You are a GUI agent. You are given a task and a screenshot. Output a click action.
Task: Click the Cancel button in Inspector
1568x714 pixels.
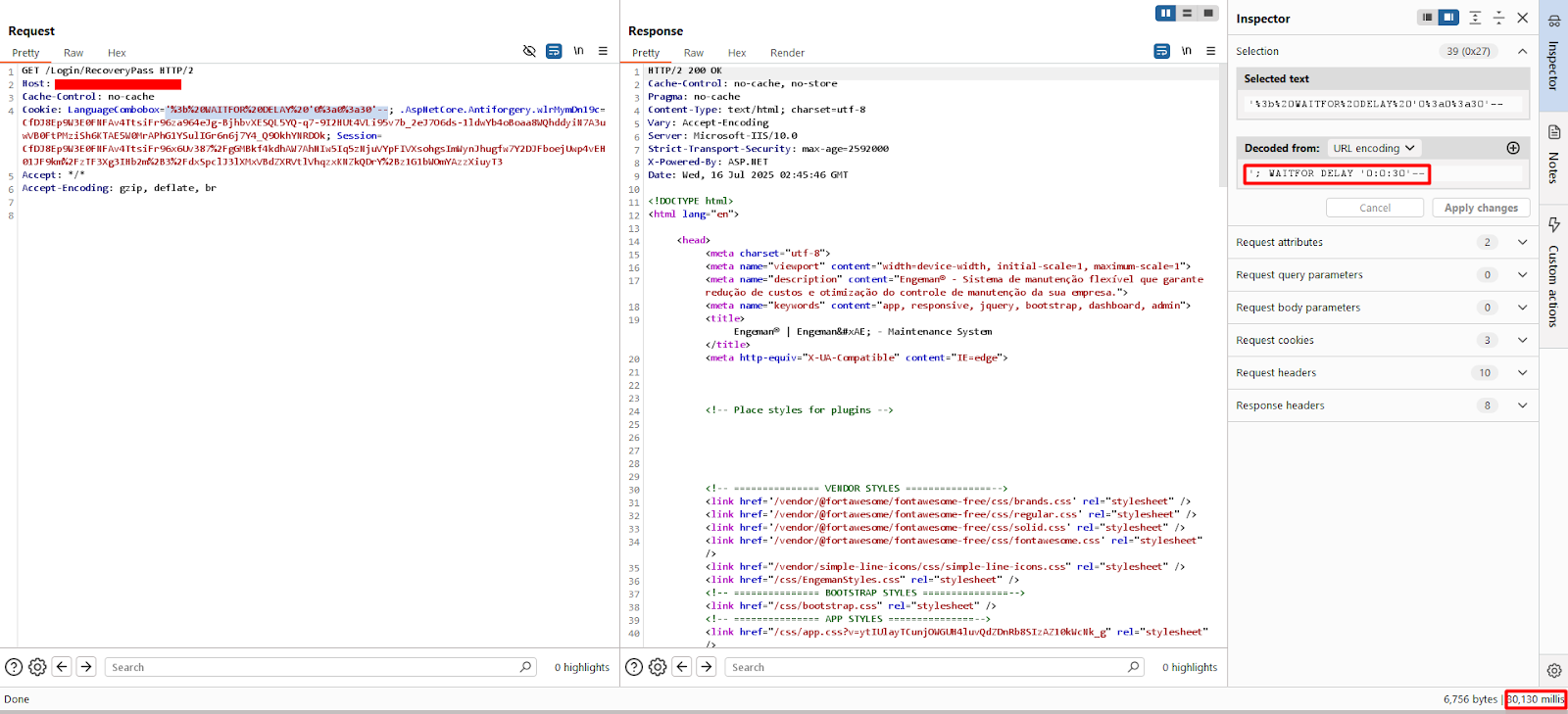coord(1375,208)
